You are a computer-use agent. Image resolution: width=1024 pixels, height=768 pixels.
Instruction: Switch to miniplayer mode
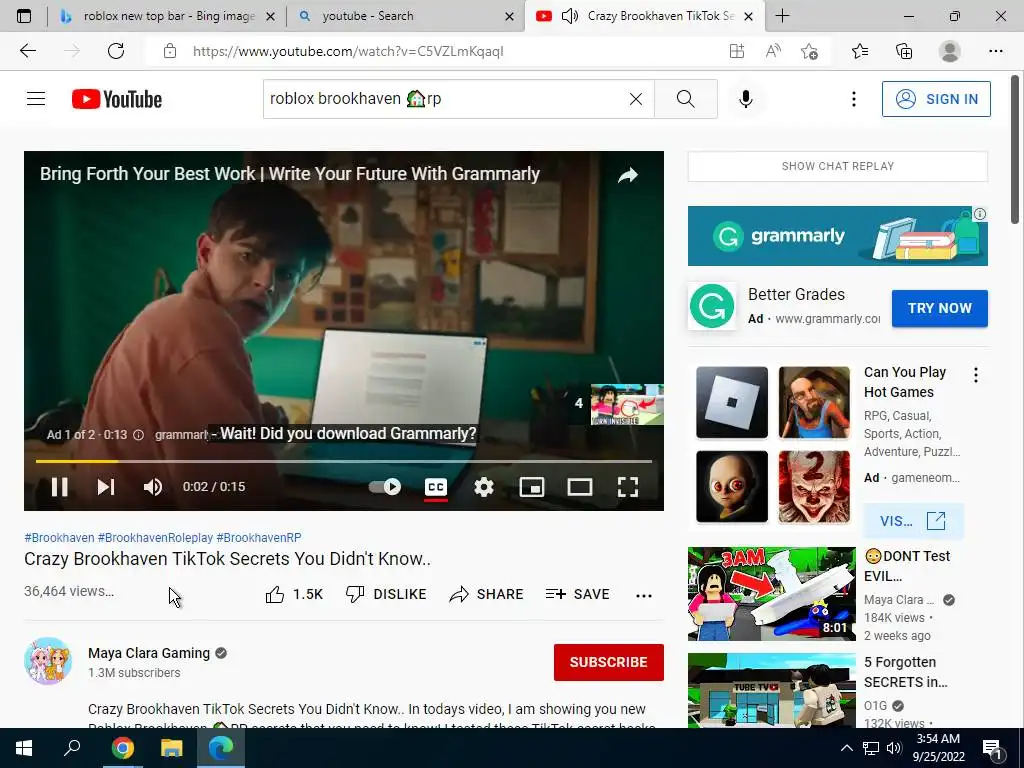click(x=532, y=487)
